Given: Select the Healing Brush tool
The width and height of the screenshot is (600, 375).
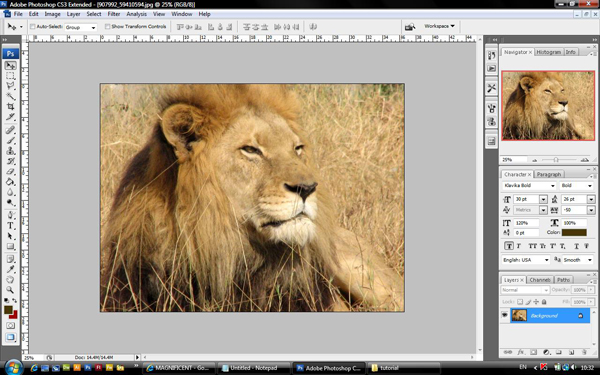Looking at the screenshot, I should (10, 130).
